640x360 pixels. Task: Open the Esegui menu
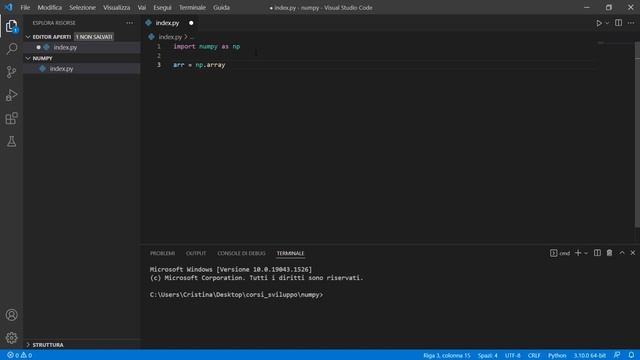pyautogui.click(x=162, y=7)
